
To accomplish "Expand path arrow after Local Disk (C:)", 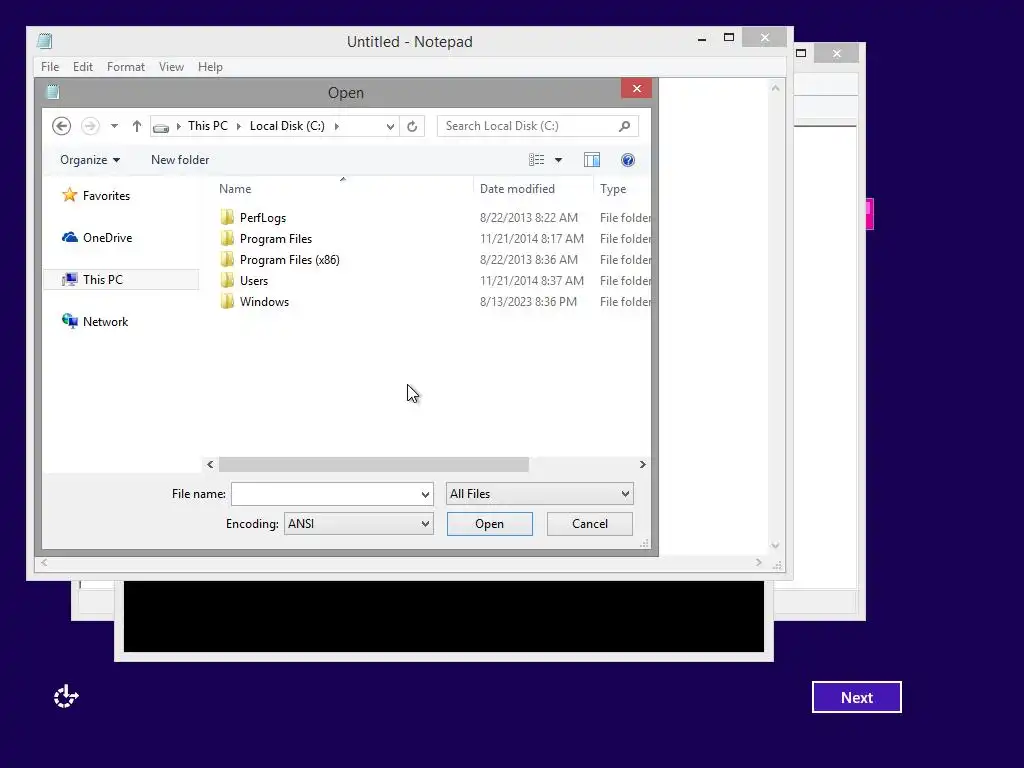I will coord(336,126).
